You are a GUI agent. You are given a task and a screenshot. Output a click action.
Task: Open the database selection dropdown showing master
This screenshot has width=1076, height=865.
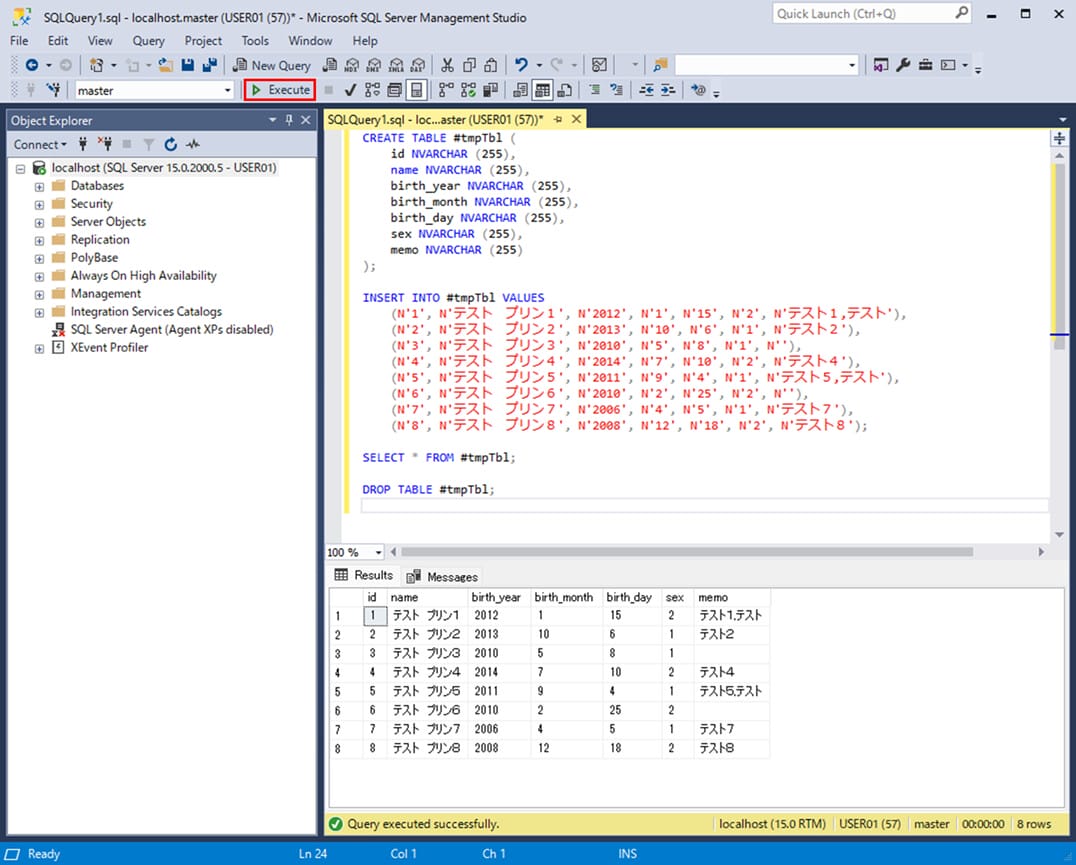click(228, 89)
